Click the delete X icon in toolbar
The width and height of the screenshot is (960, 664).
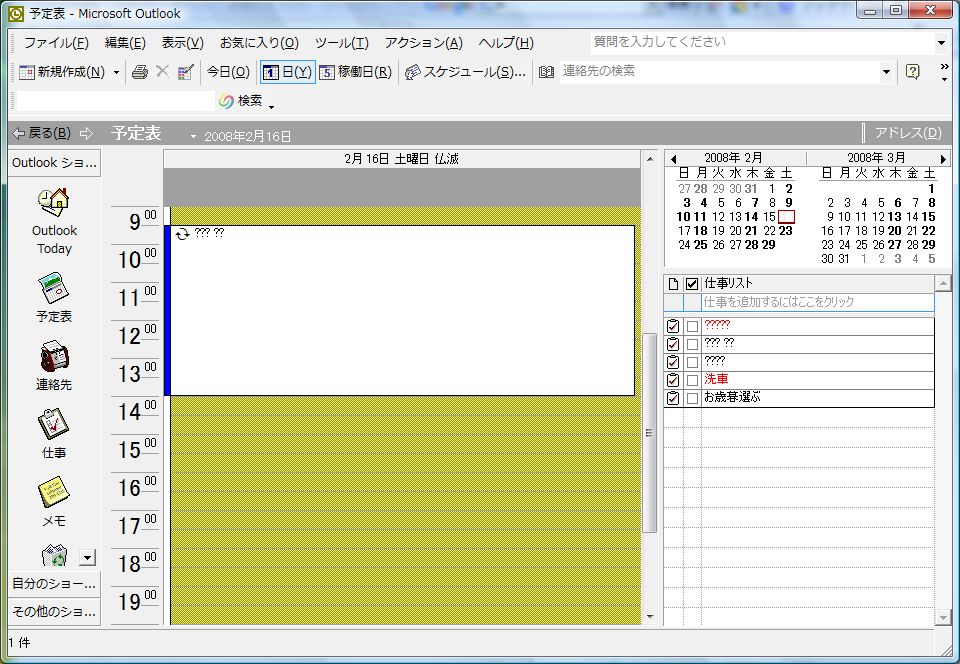(162, 72)
